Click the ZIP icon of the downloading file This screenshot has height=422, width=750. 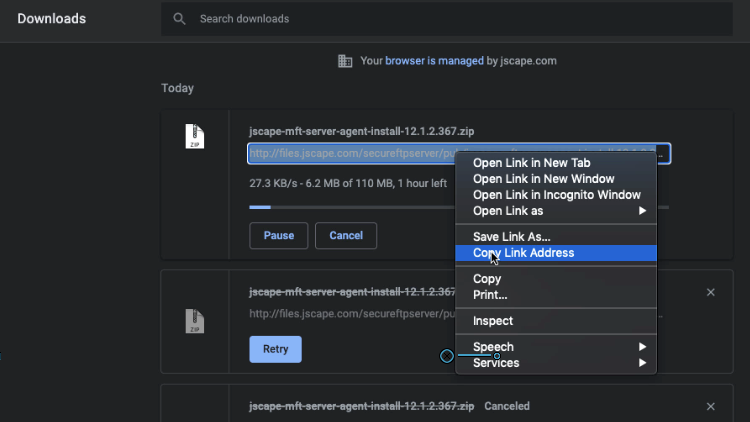pyautogui.click(x=195, y=137)
